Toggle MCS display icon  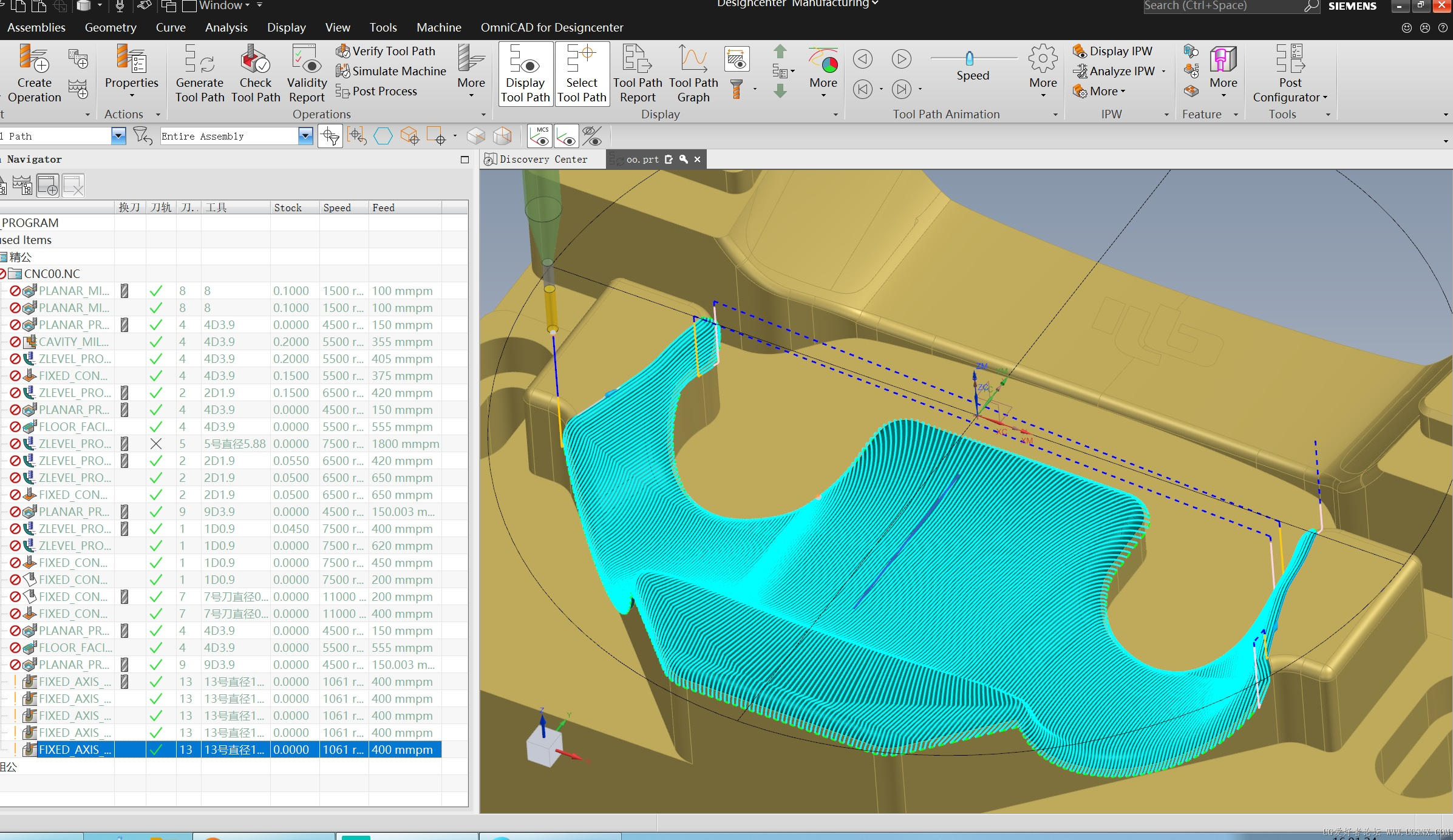[x=540, y=136]
